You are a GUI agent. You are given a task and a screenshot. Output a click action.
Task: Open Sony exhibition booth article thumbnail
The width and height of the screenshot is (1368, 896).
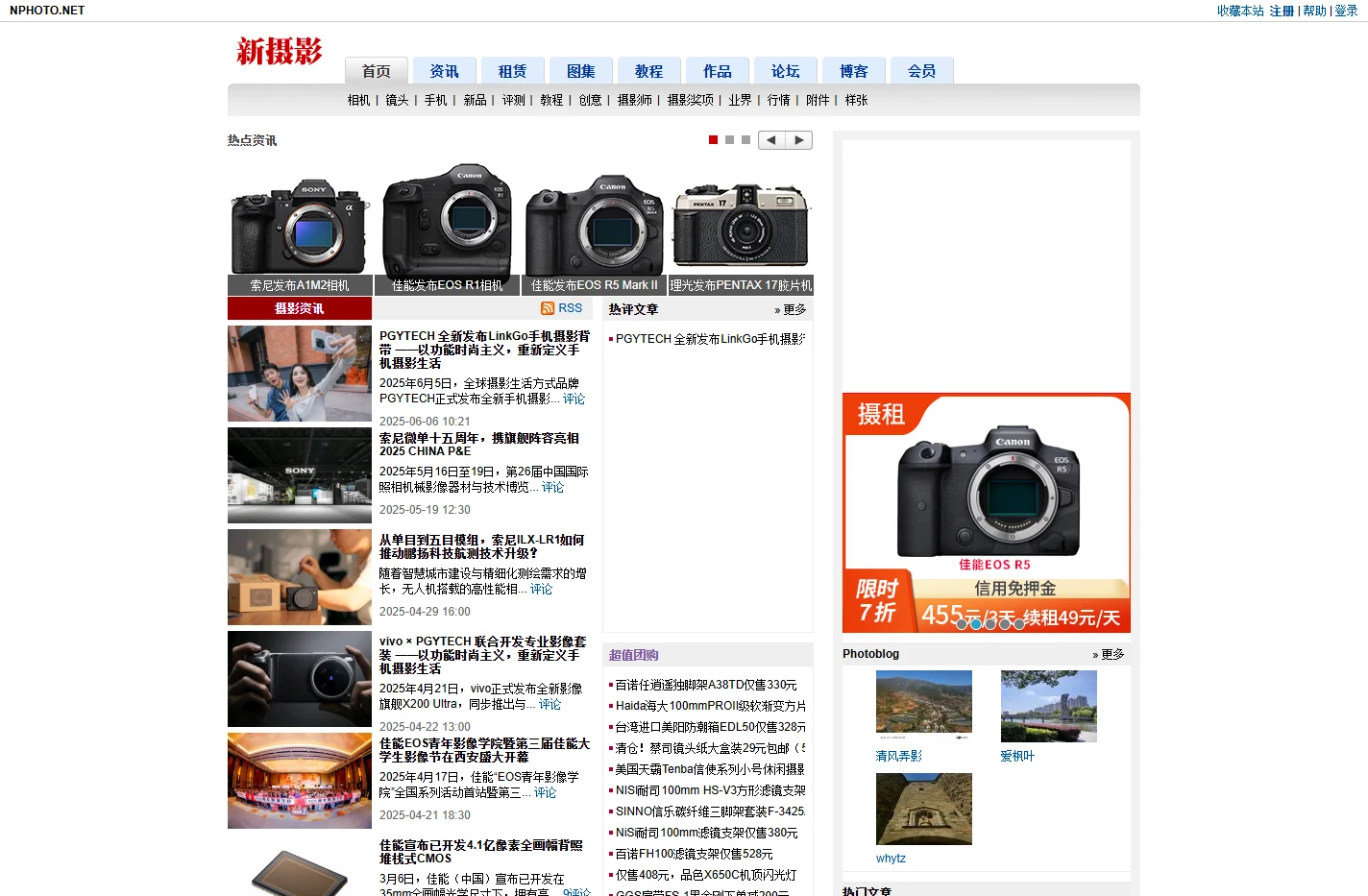point(300,475)
